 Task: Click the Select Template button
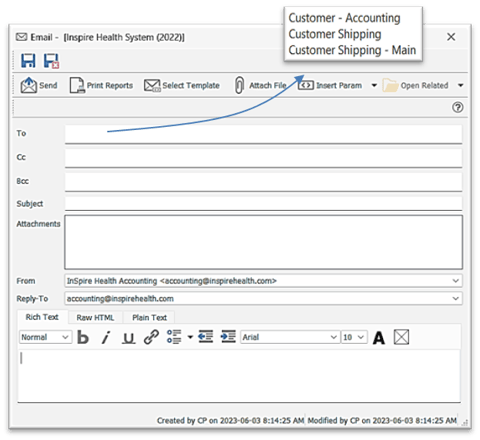[x=182, y=86]
